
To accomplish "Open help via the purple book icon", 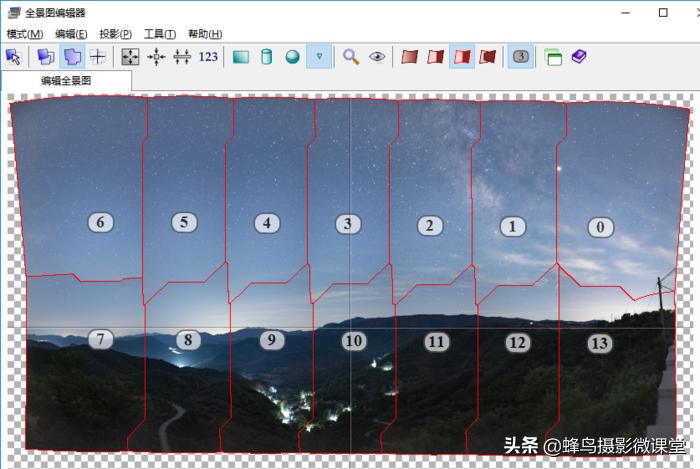I will point(579,57).
